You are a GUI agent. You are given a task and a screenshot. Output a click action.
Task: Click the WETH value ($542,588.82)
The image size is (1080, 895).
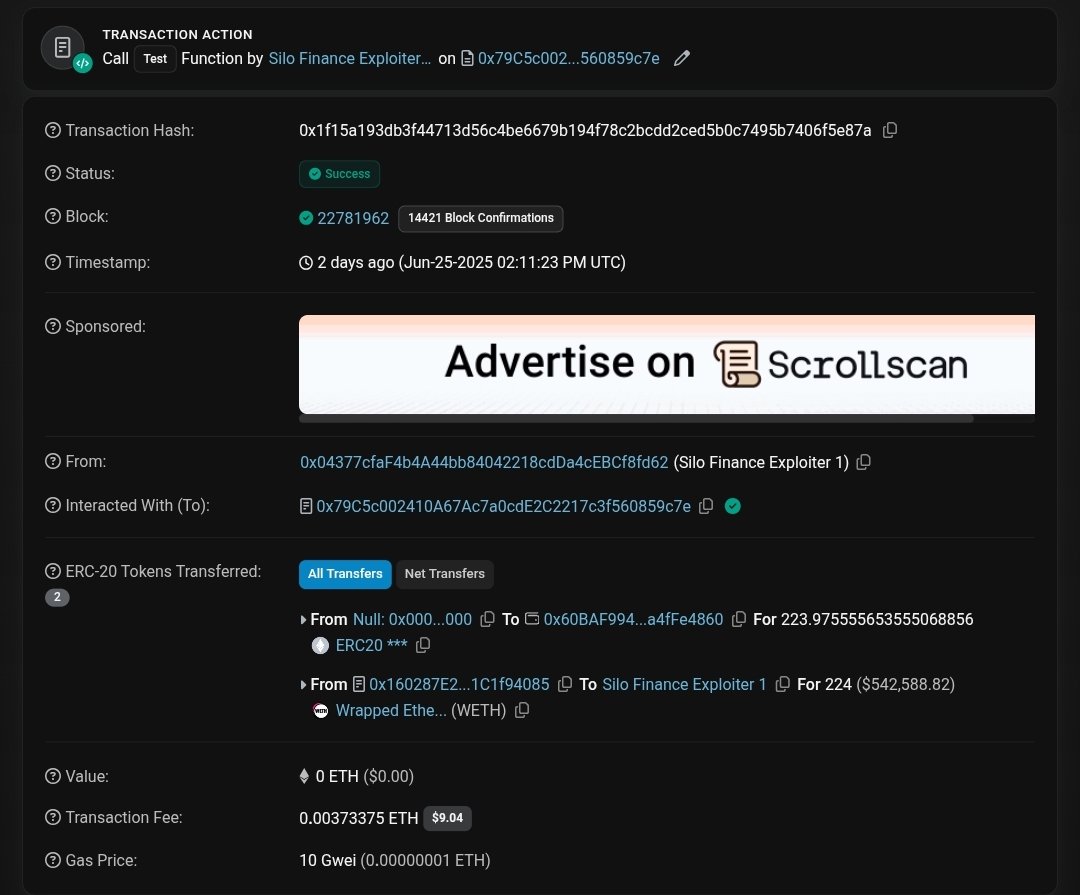coord(905,684)
